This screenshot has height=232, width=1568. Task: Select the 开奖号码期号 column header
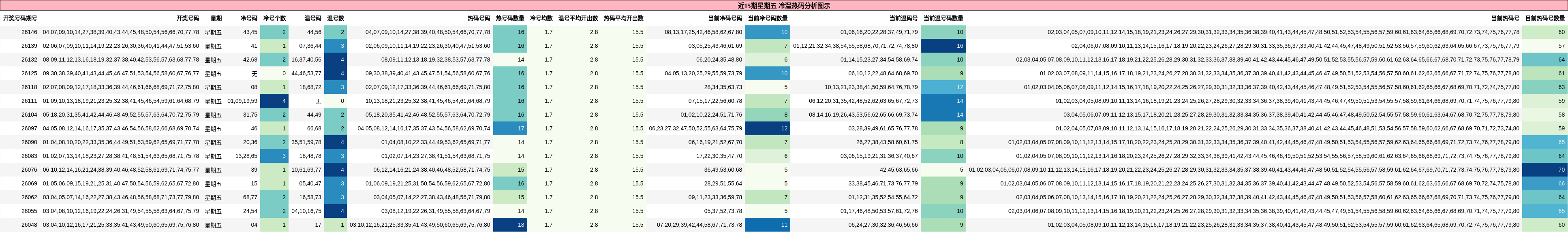[20, 18]
